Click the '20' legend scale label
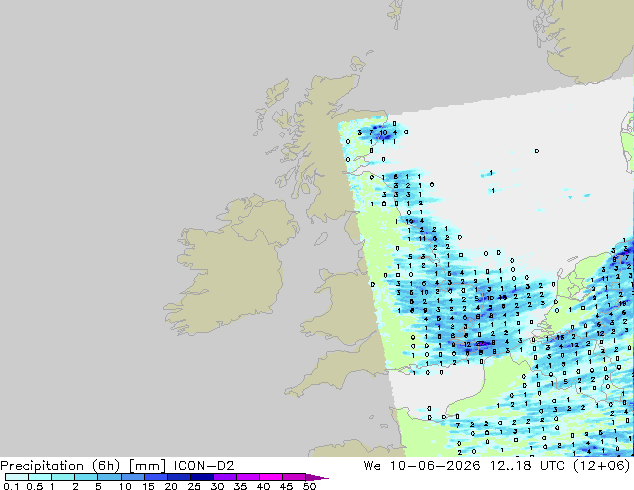 [x=171, y=486]
